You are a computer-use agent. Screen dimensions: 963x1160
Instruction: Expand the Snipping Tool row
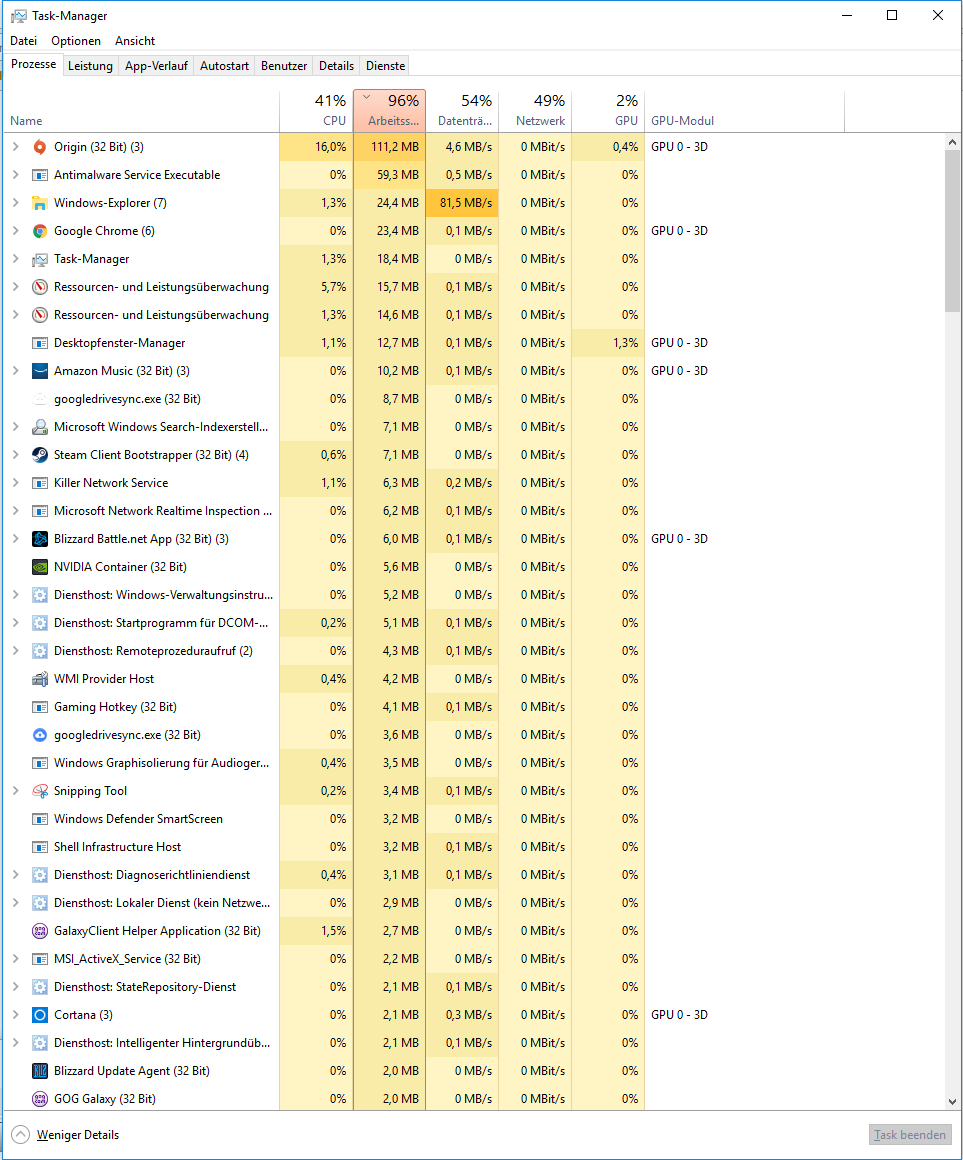[16, 791]
